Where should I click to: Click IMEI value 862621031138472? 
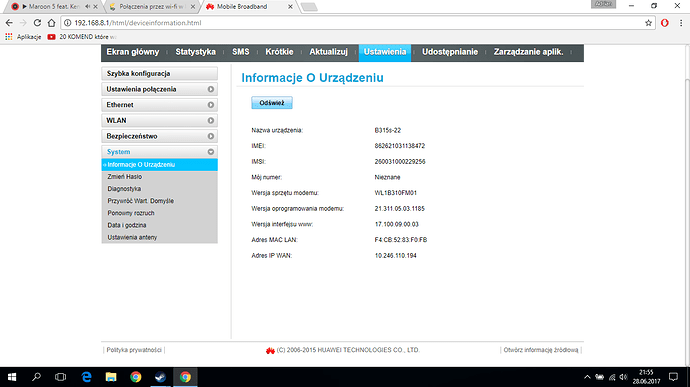tap(400, 146)
